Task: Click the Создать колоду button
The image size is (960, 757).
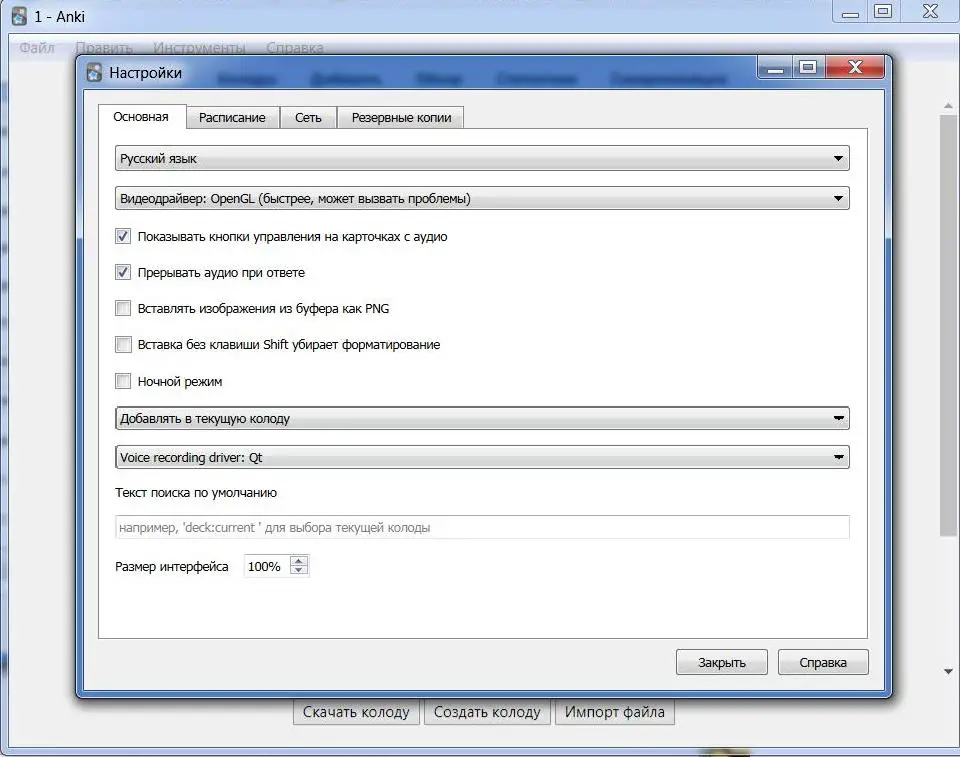Action: (x=487, y=712)
